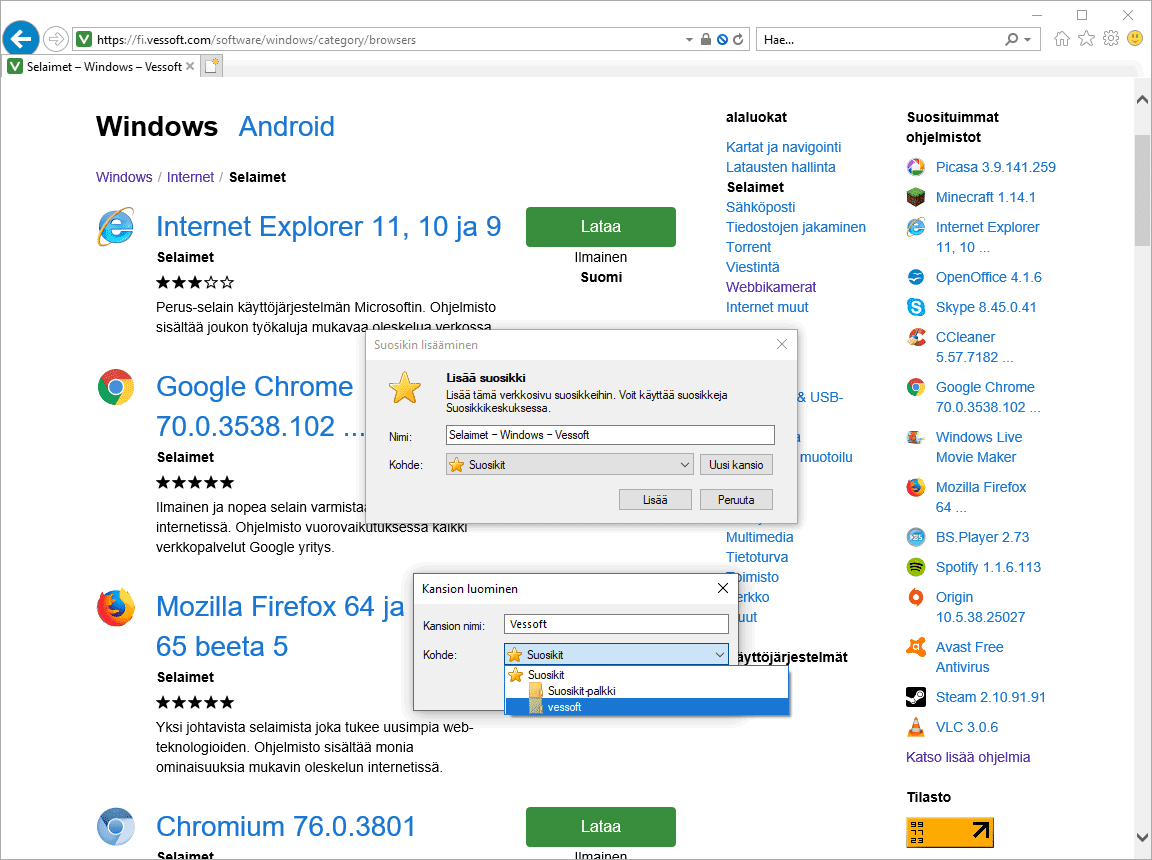Viewport: 1152px width, 860px height.
Task: Open a new browser tab
Action: [x=212, y=67]
